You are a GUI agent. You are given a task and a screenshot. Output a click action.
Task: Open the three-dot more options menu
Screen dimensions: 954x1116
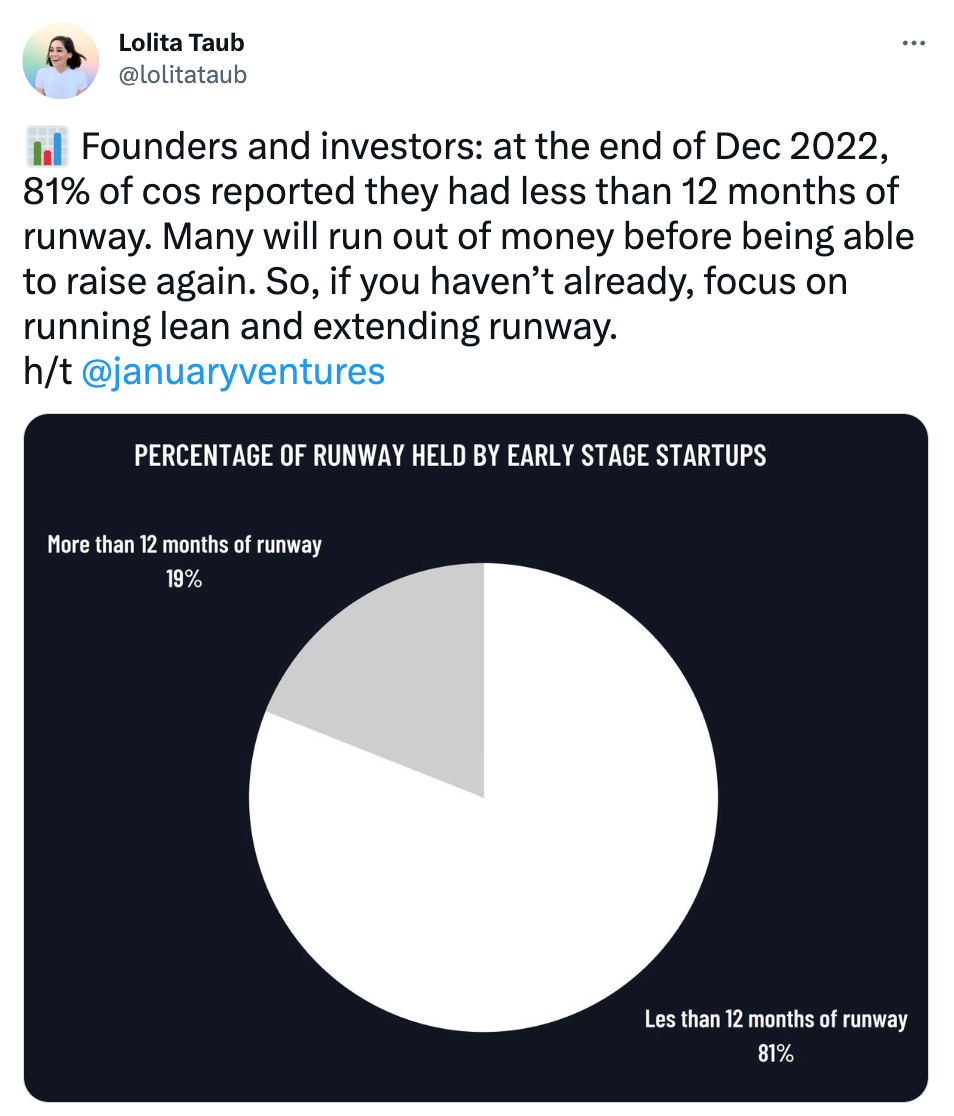click(913, 43)
